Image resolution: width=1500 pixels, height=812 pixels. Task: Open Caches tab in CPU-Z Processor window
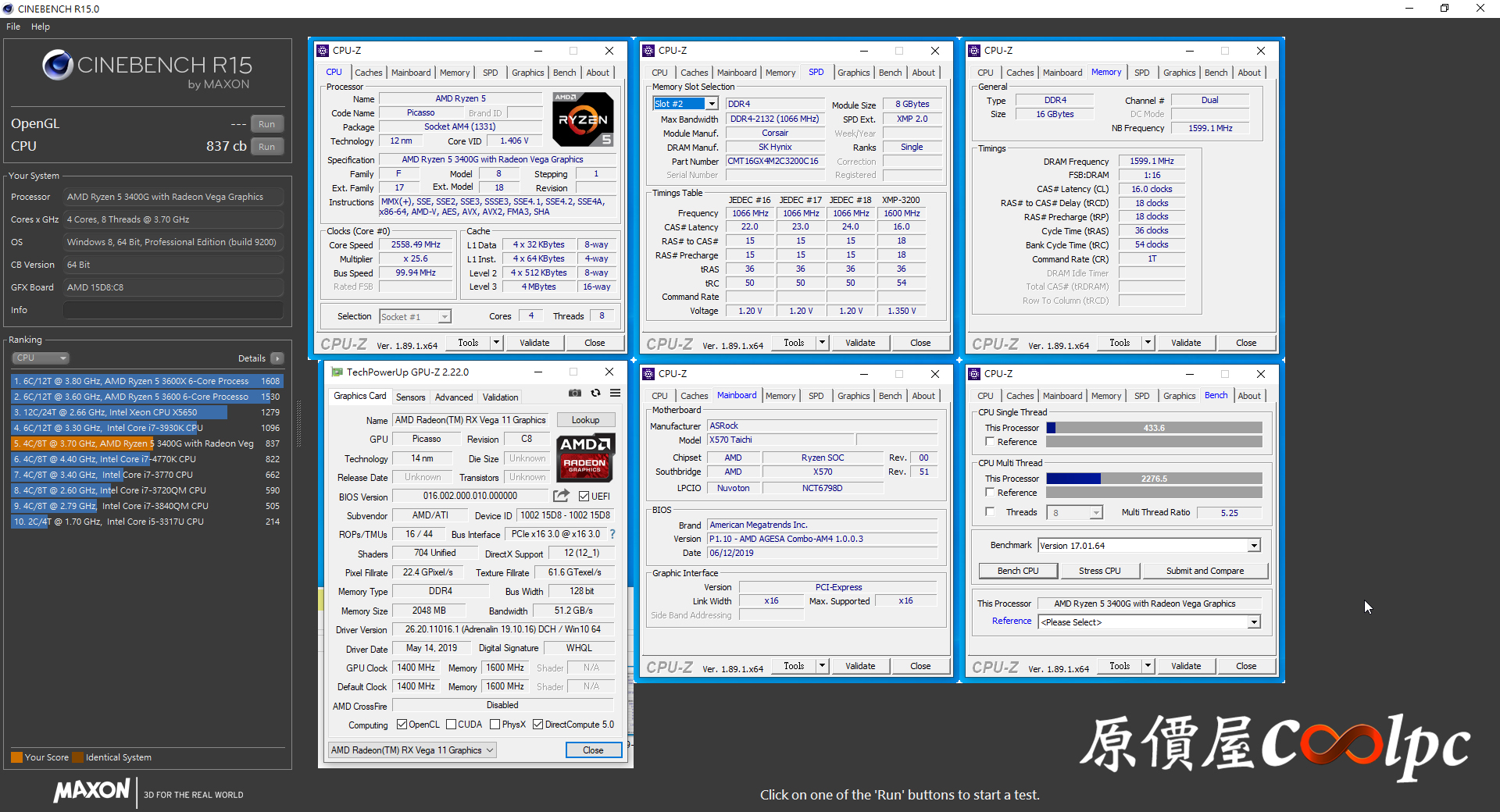coord(369,73)
